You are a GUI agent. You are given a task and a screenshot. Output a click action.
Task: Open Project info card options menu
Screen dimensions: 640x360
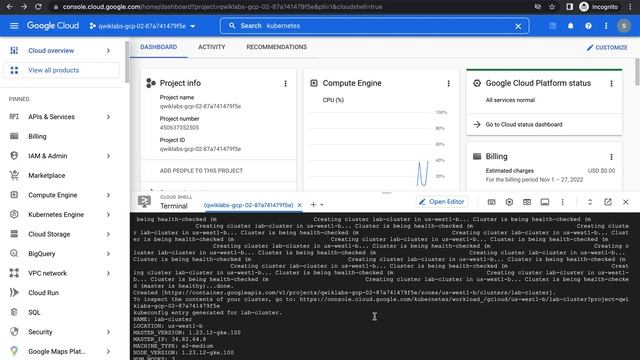point(285,83)
